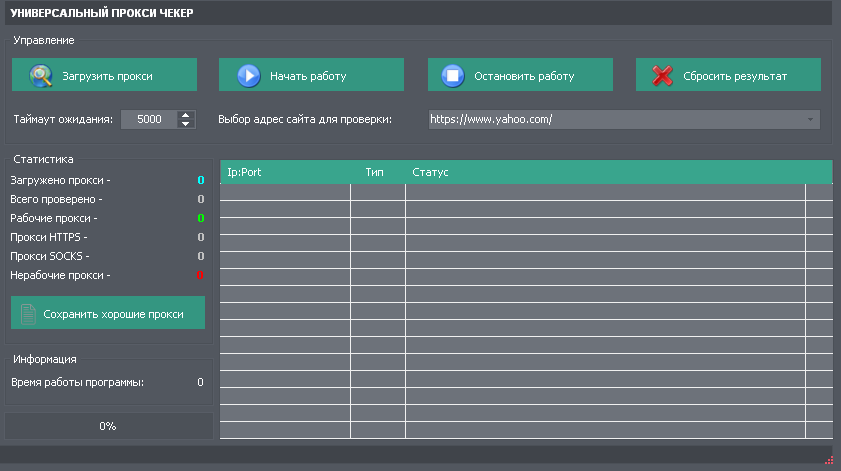Hit the red X icon on Сбросить результат
This screenshot has height=471, width=841.
[x=662, y=76]
